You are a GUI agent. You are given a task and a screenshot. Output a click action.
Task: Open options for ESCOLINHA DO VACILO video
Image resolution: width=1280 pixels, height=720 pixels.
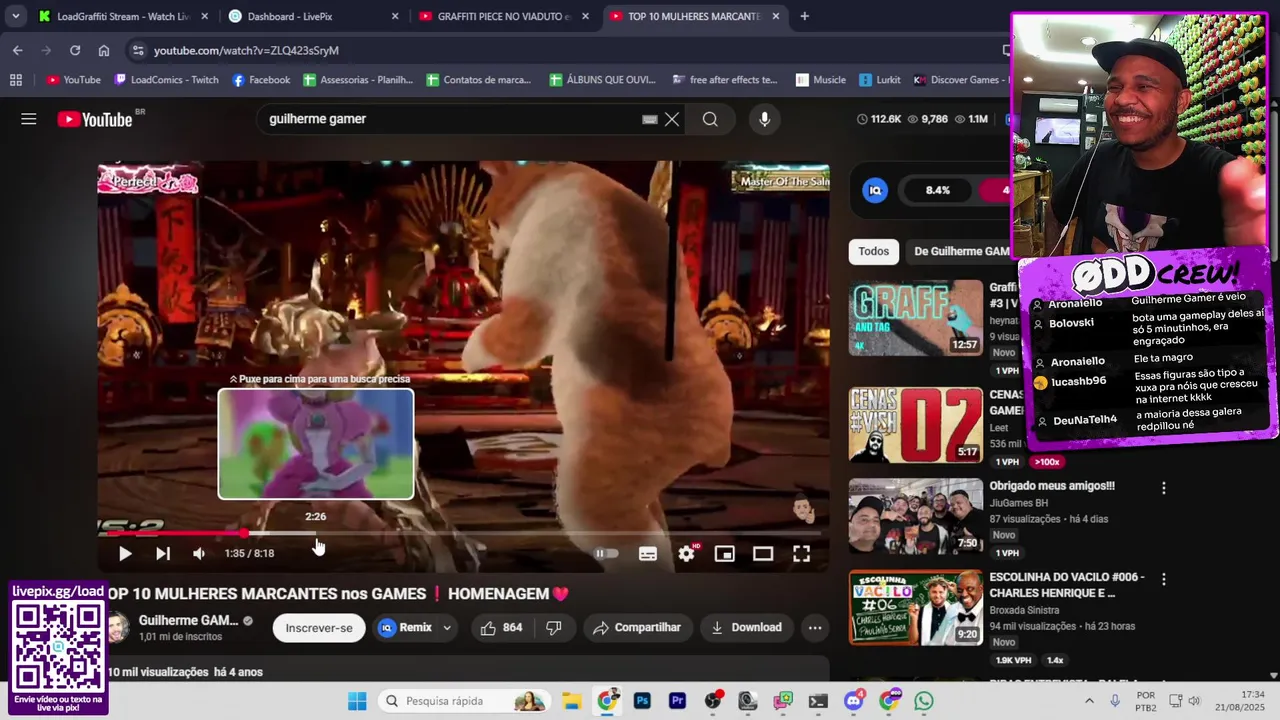pyautogui.click(x=1163, y=580)
